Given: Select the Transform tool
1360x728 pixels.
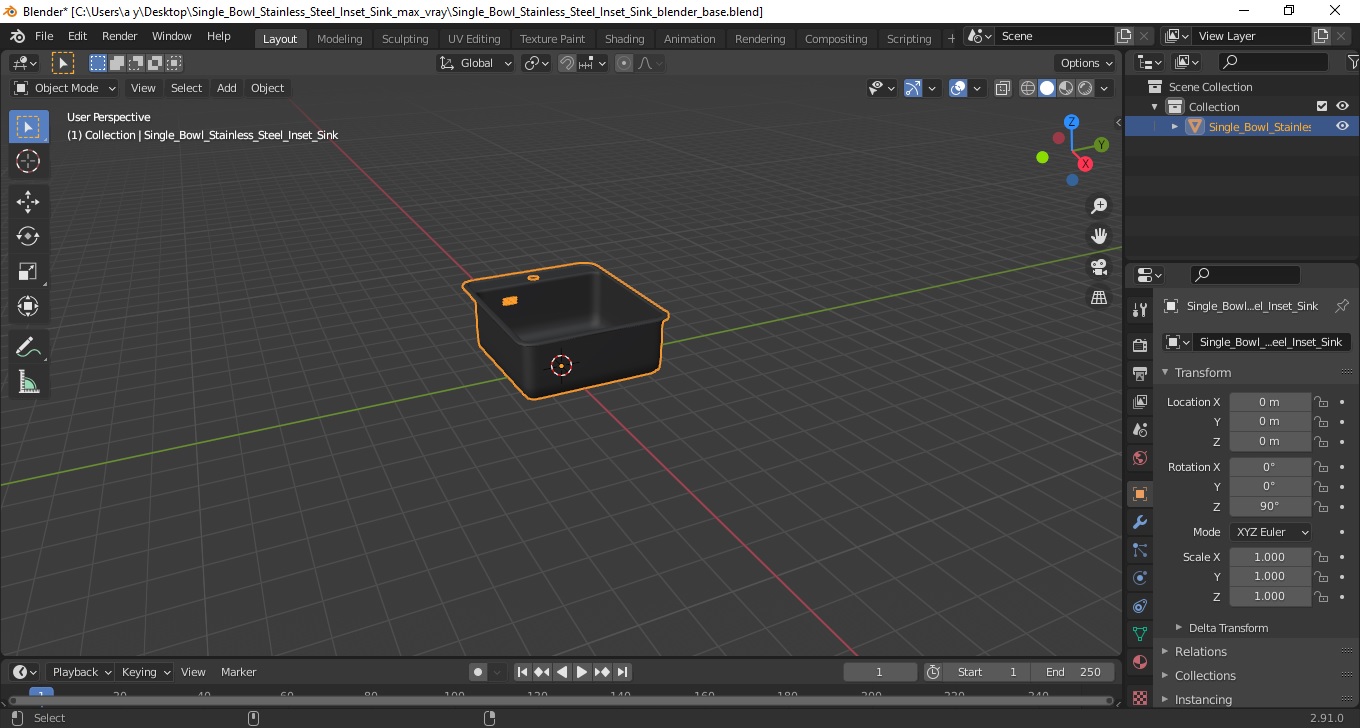Looking at the screenshot, I should click(28, 306).
